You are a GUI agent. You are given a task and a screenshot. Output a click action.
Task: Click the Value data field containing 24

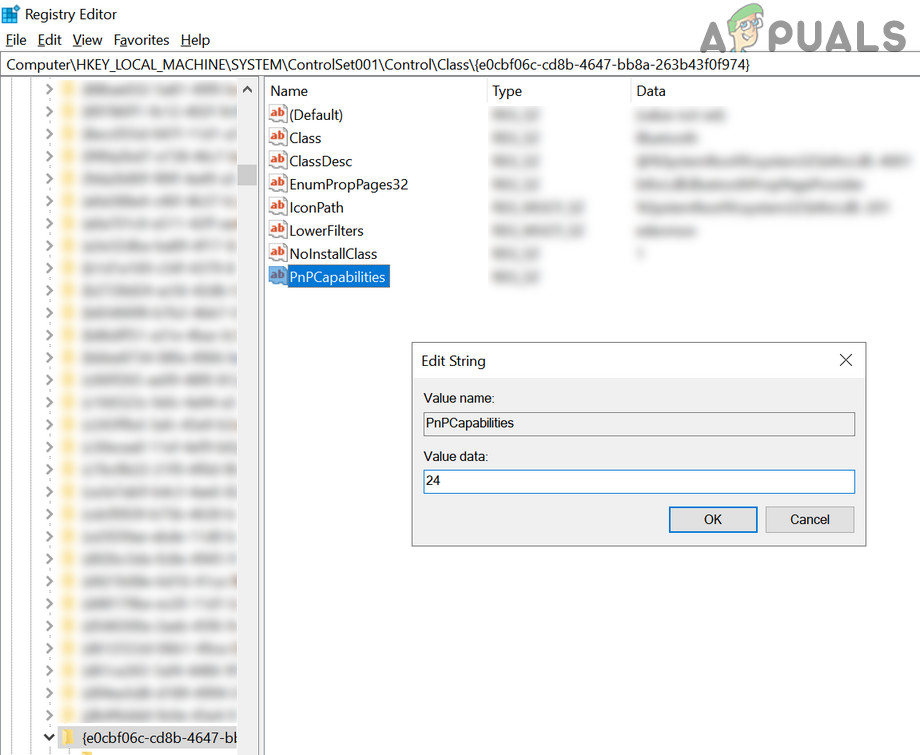(x=639, y=481)
